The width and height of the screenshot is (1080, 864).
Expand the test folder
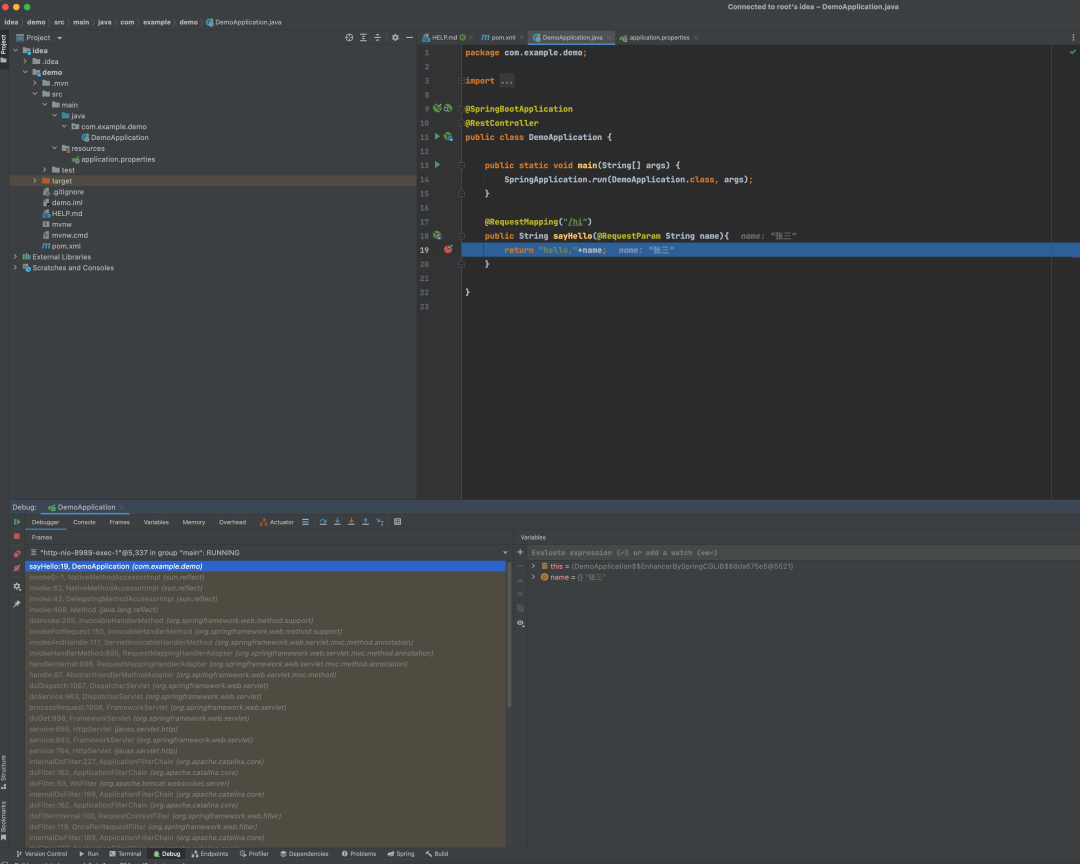tap(45, 170)
